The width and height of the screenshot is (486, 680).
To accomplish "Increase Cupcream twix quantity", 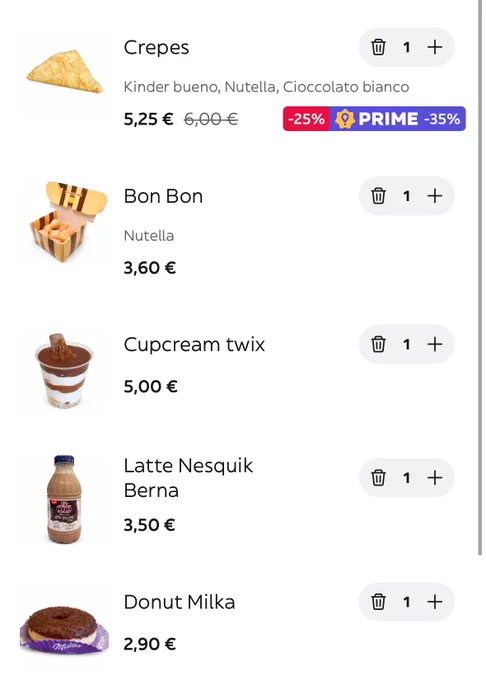I will click(435, 344).
